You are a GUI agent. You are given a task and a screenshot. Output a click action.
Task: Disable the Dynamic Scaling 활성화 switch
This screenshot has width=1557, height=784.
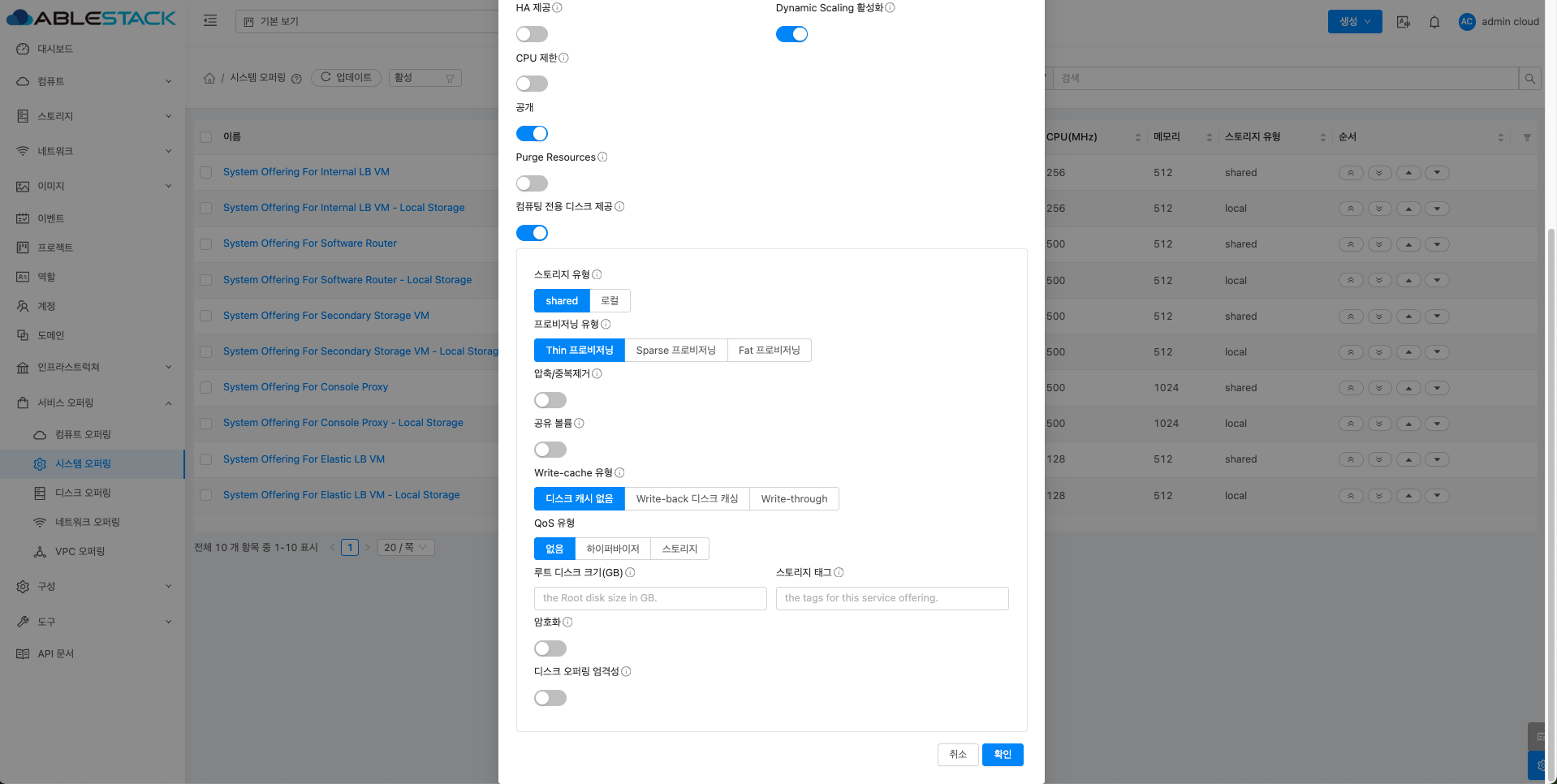coord(791,34)
